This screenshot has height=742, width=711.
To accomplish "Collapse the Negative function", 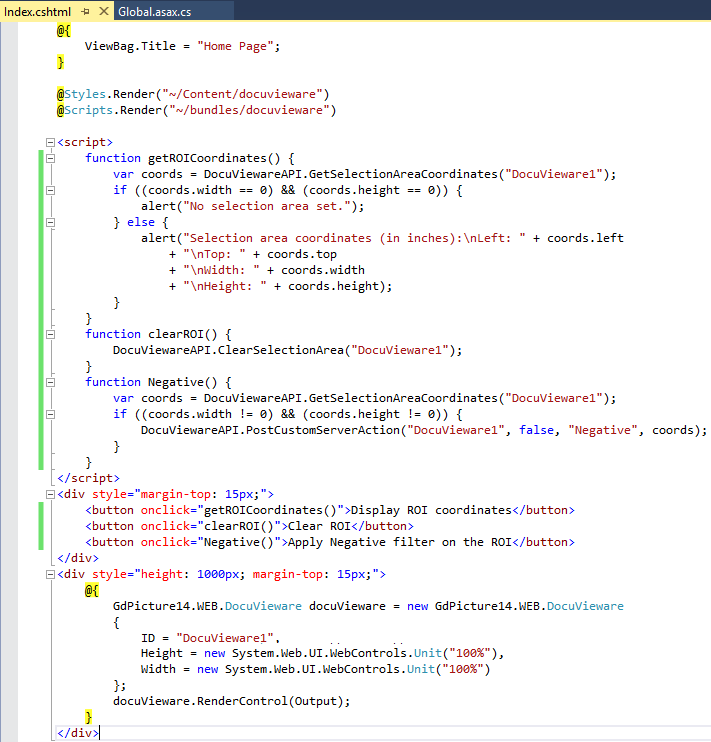I will (x=50, y=382).
